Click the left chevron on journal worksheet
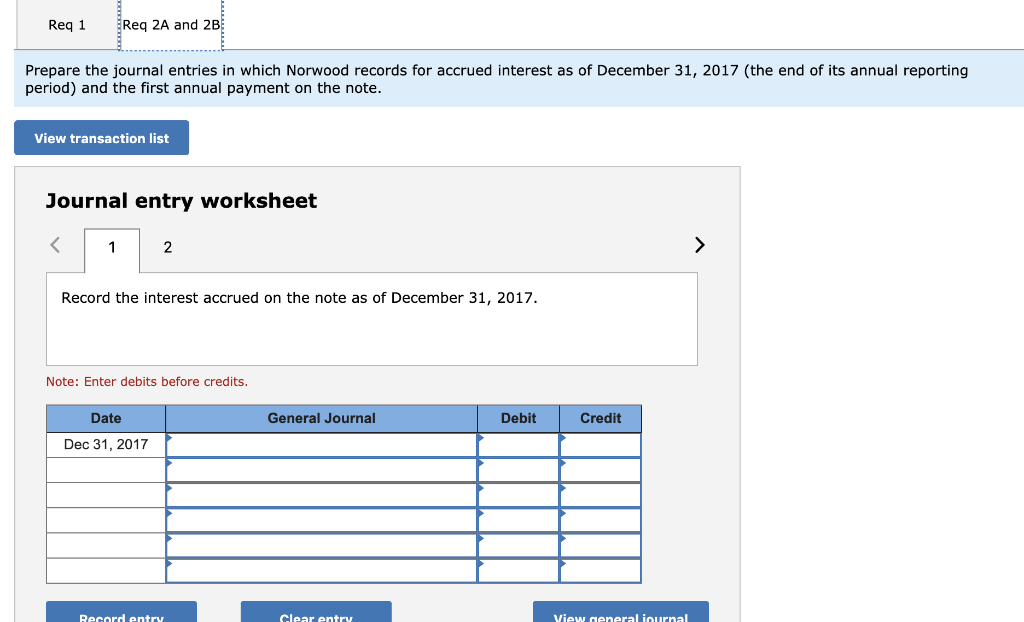The width and height of the screenshot is (1024, 622). pyautogui.click(x=54, y=244)
